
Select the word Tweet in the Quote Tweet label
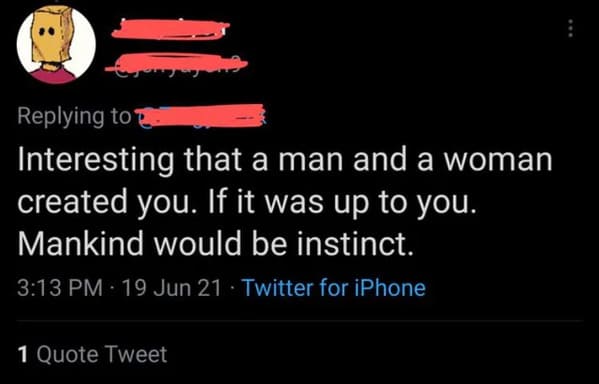[x=136, y=354]
